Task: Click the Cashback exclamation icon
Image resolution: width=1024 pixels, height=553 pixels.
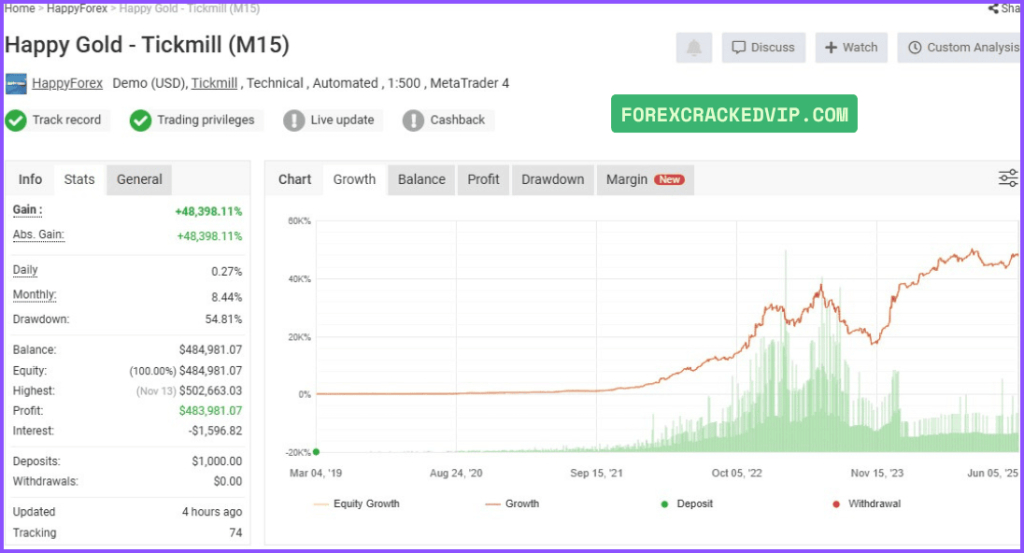Action: tap(413, 120)
